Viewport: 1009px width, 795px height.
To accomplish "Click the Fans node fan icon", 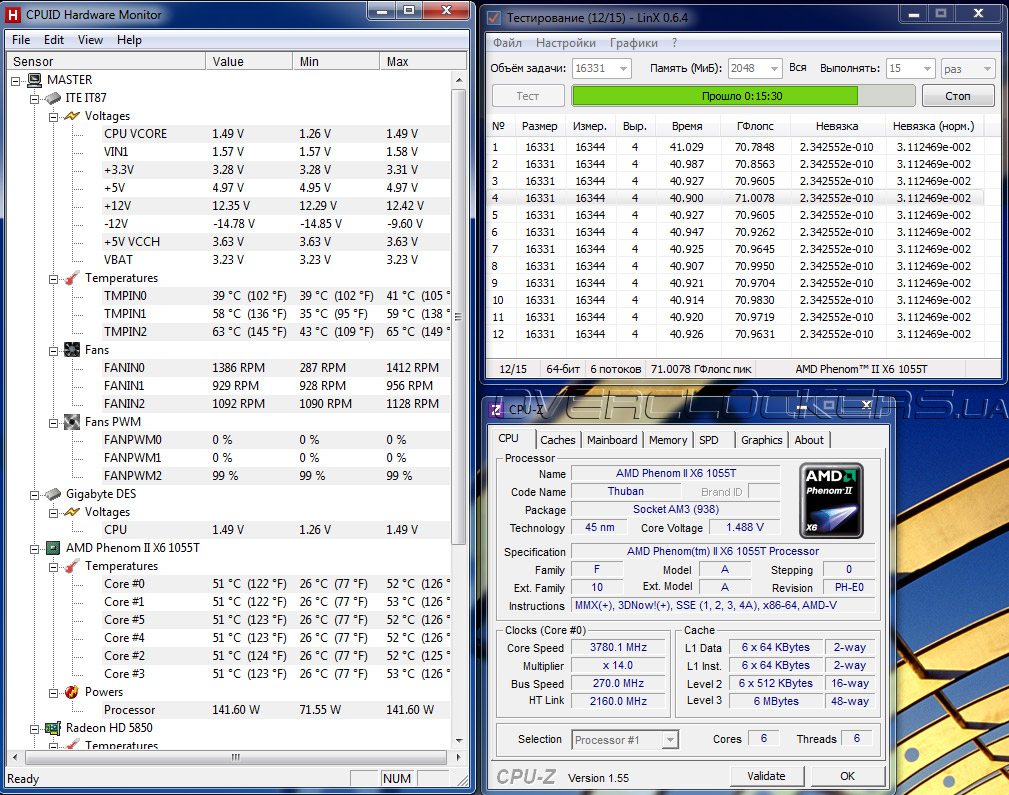I will pos(72,350).
